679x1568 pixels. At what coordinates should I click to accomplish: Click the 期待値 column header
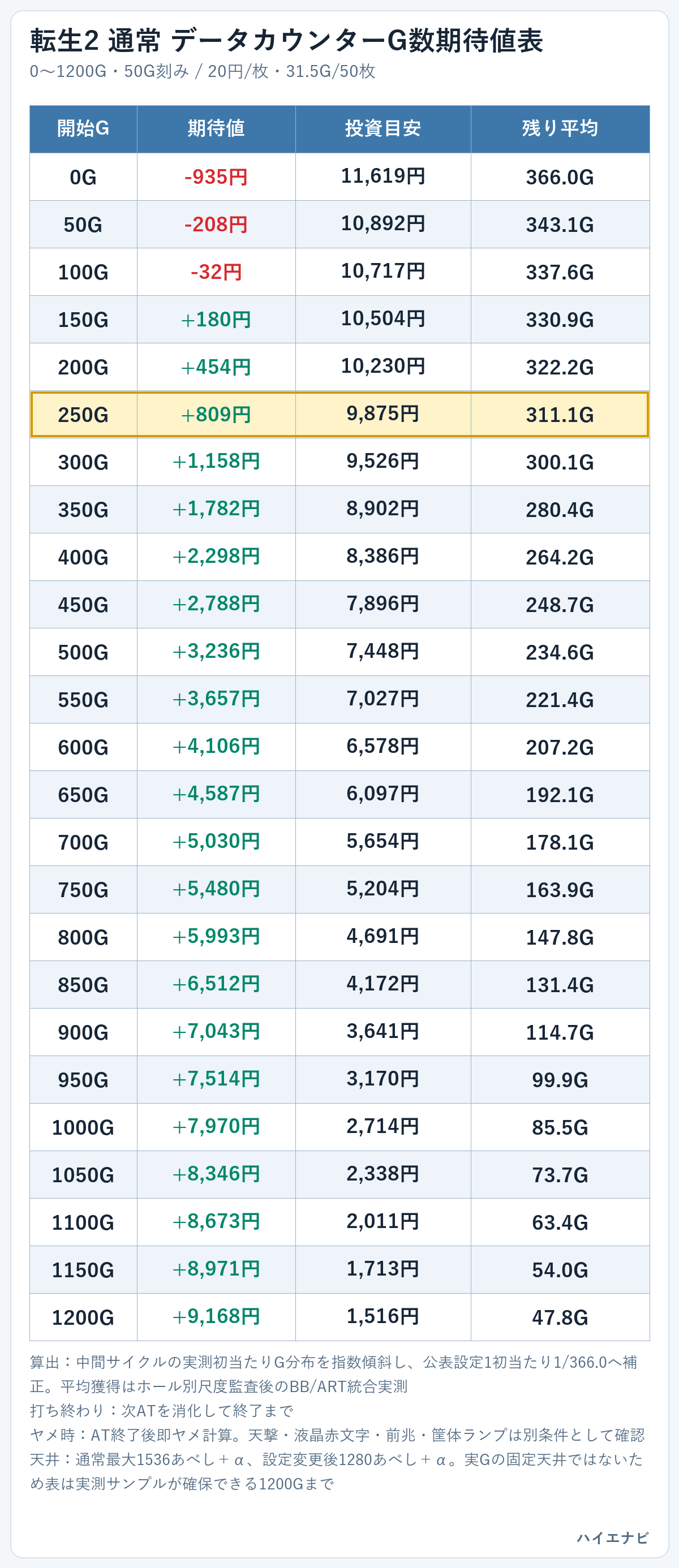216,129
